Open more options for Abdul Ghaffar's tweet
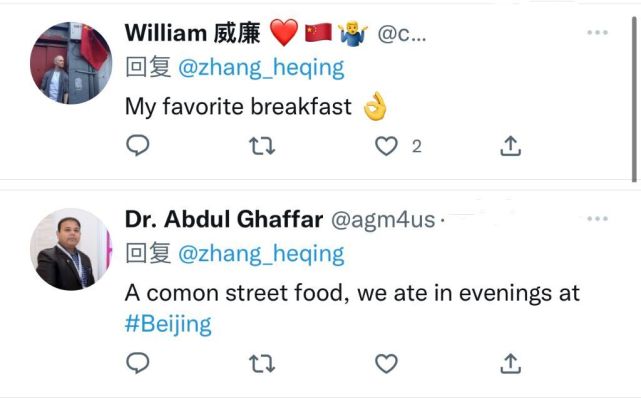This screenshot has width=641, height=399. click(597, 219)
